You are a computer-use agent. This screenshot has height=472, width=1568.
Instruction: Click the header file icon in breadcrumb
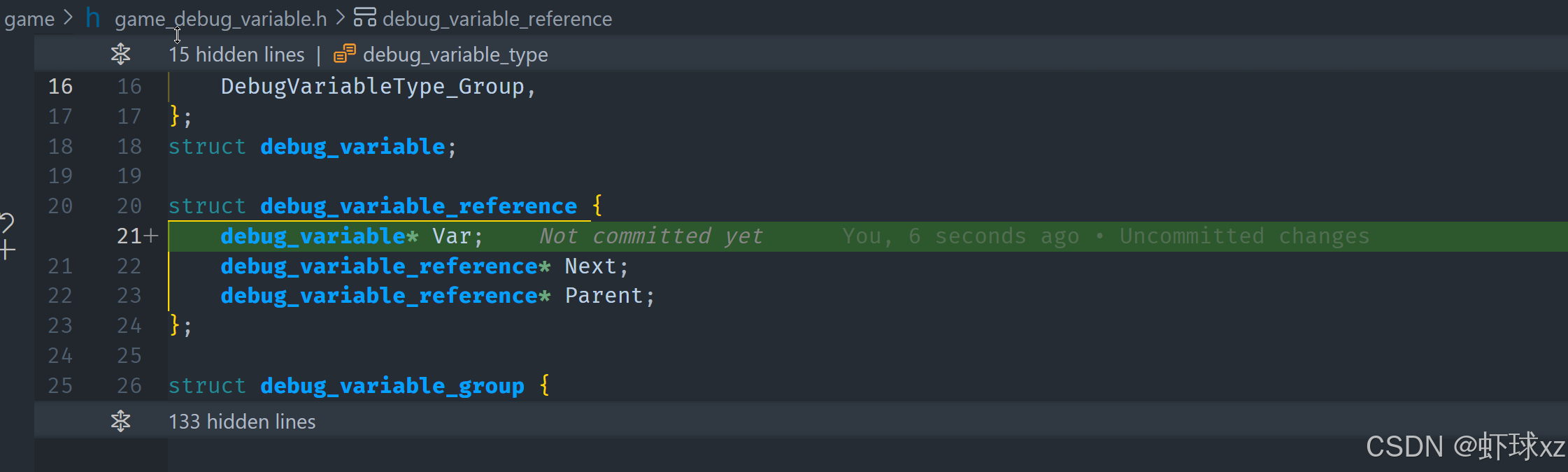click(93, 17)
